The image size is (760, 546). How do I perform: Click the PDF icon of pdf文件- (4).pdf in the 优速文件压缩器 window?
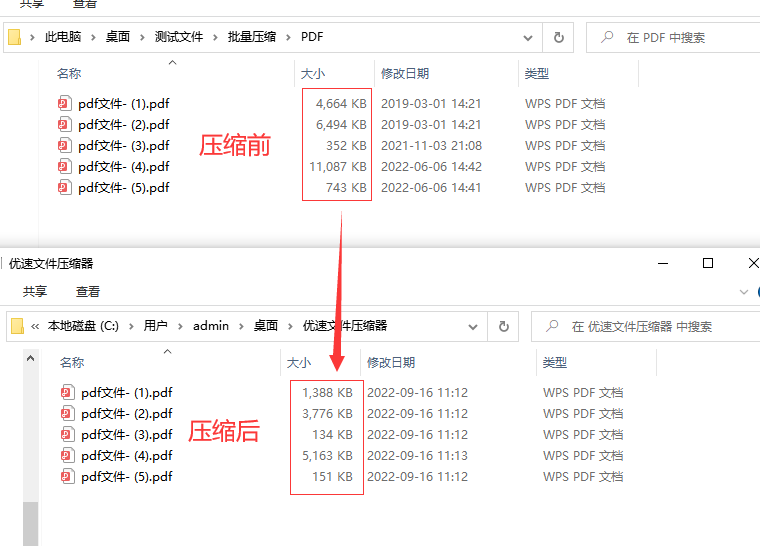point(67,455)
